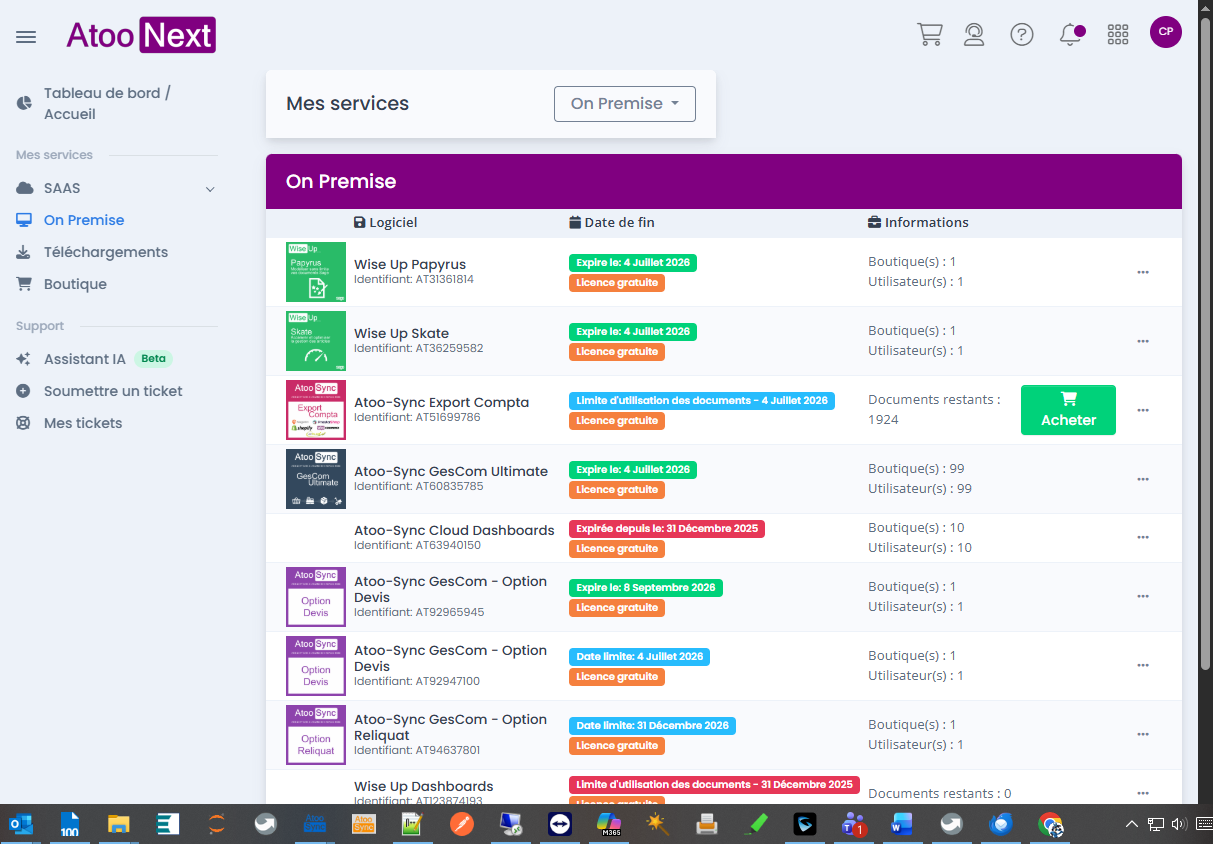Open Word from the taskbar
This screenshot has width=1213, height=844.
pos(903,824)
